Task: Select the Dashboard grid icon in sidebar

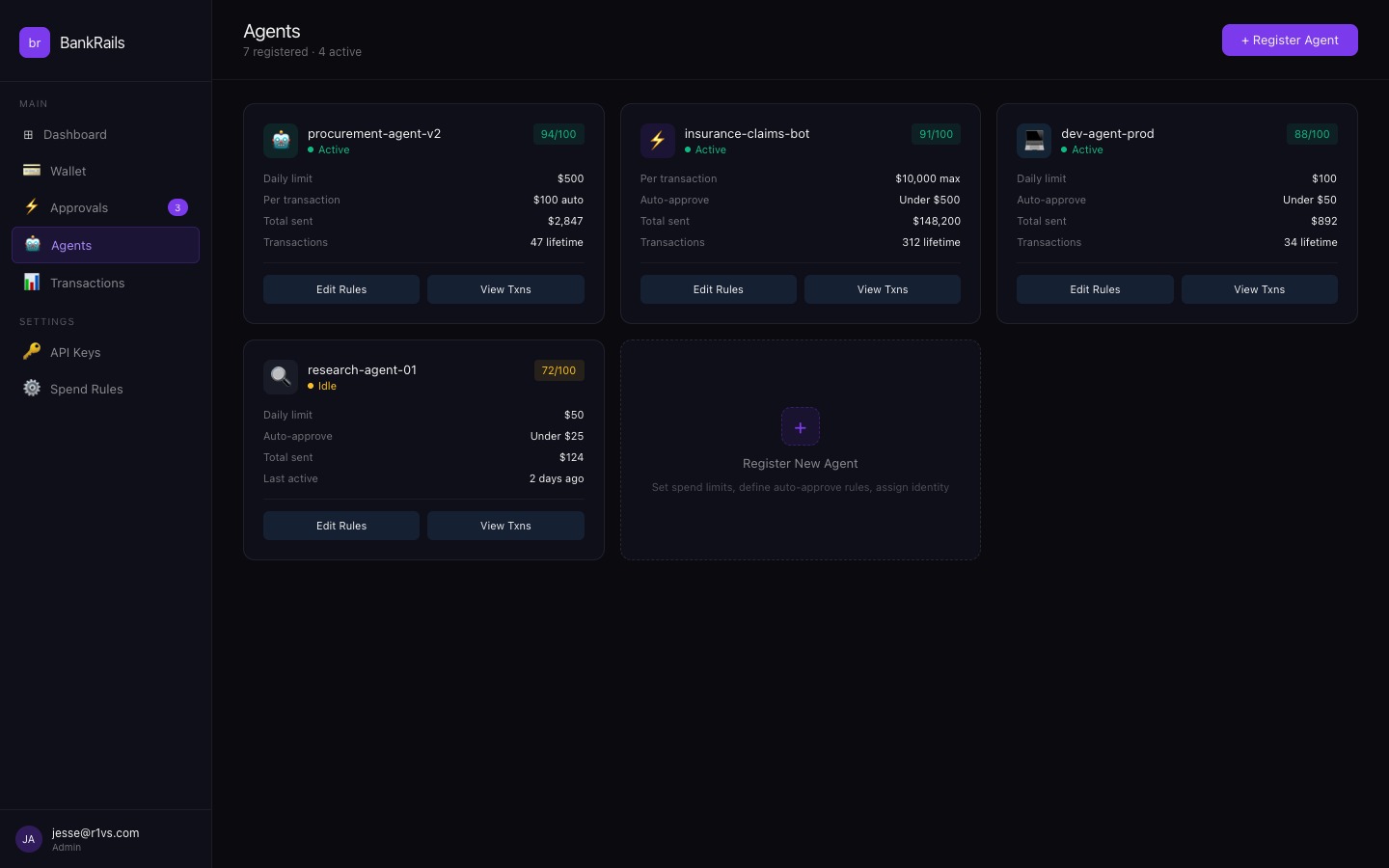Action: tap(28, 135)
